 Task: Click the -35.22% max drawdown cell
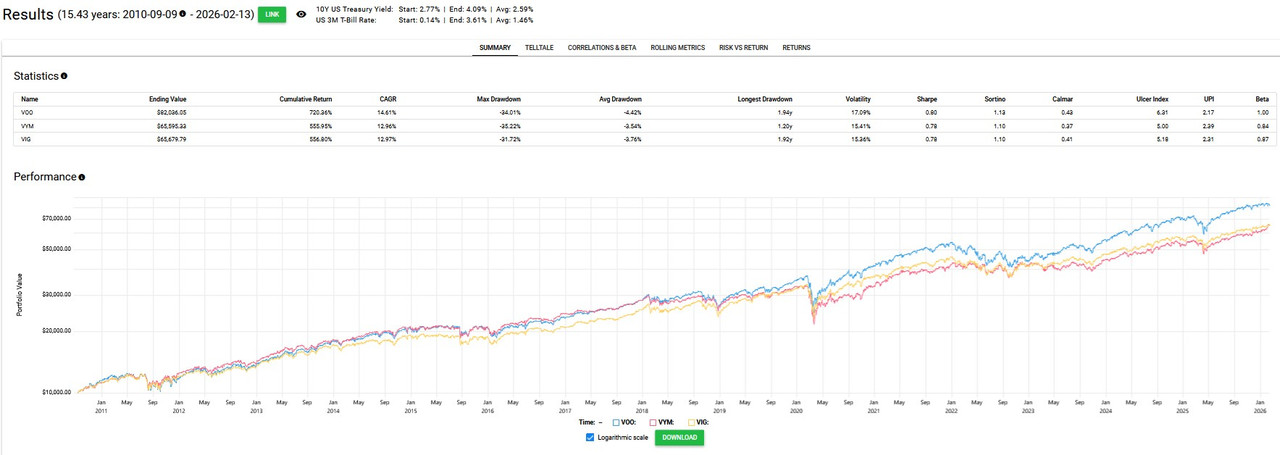(508, 126)
